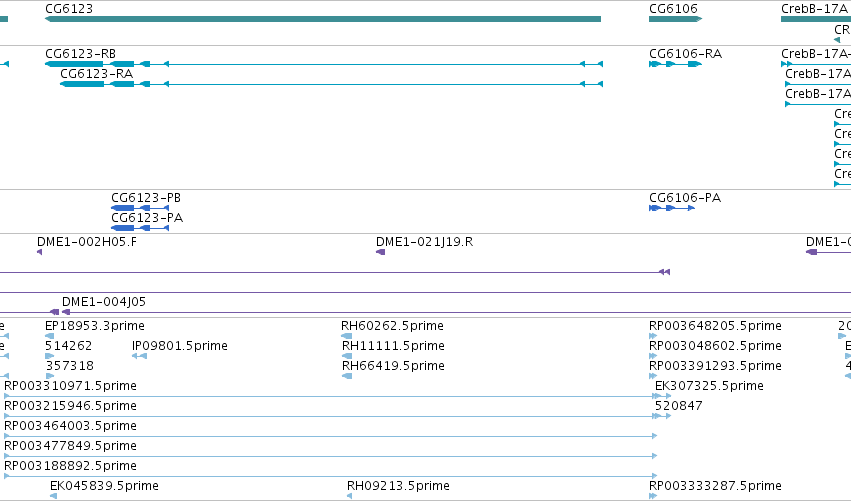Click the DME1-021J19.R label
Viewport: 851px width, 501px height.
[424, 242]
